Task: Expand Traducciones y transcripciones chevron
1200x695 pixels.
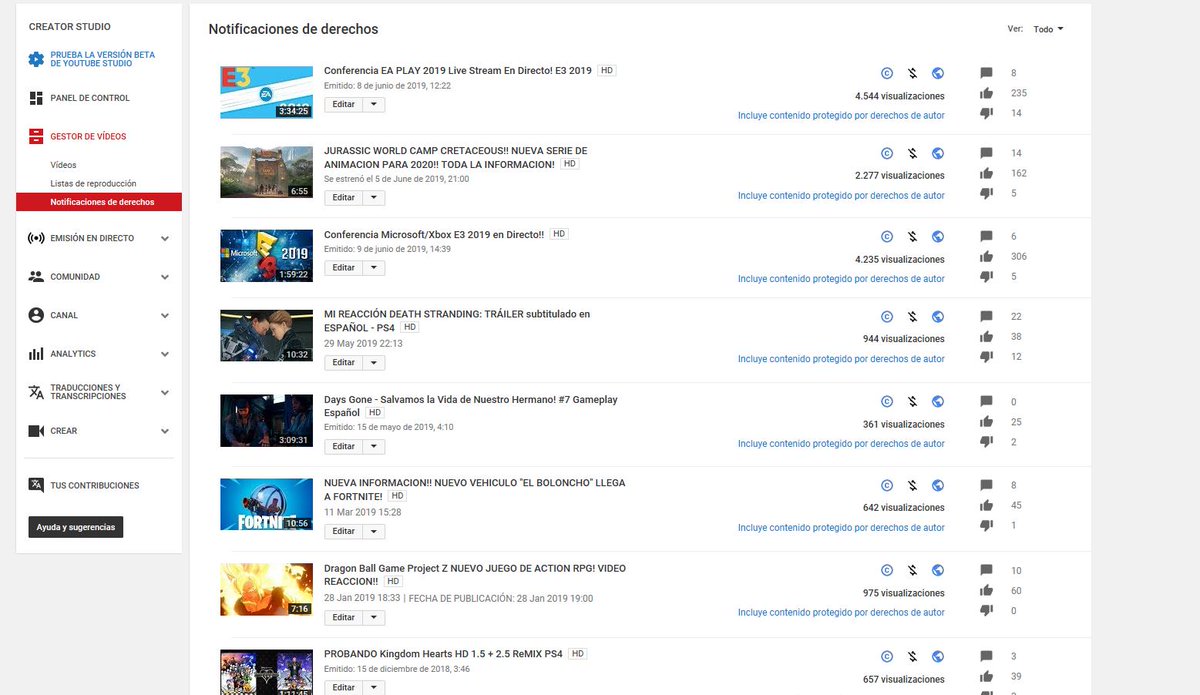Action: 165,392
